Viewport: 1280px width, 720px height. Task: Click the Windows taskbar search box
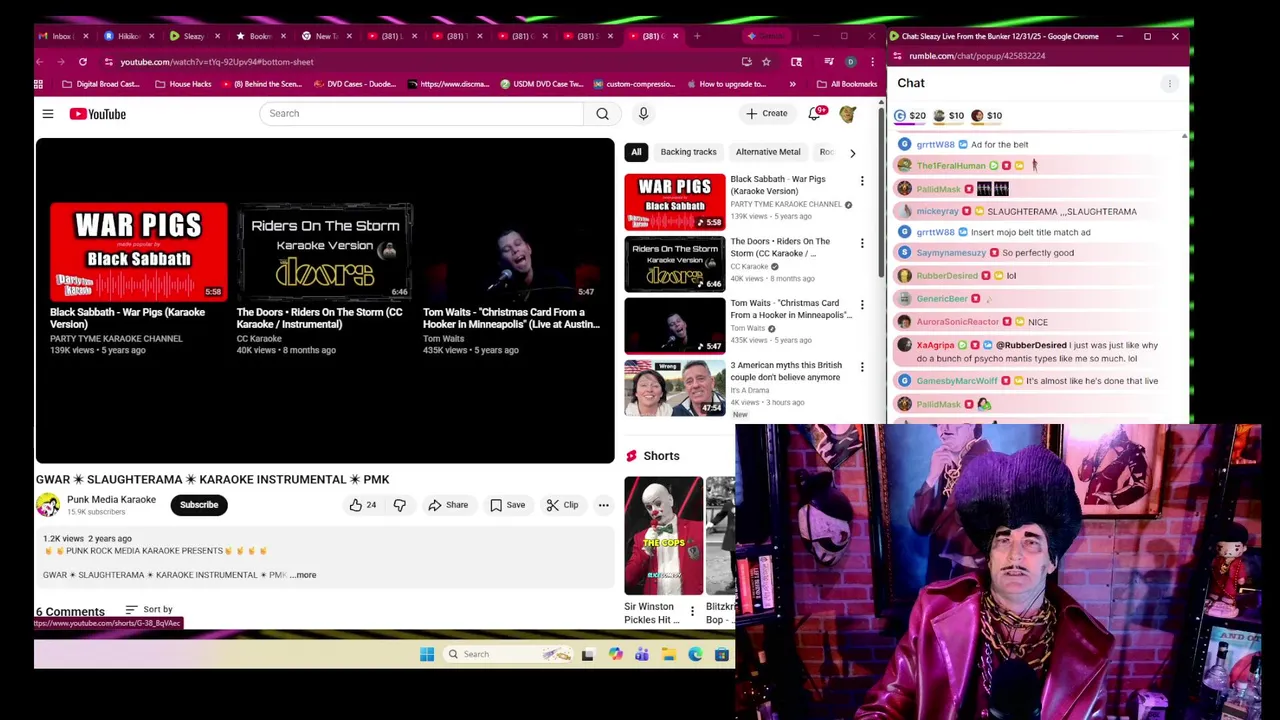[510, 654]
